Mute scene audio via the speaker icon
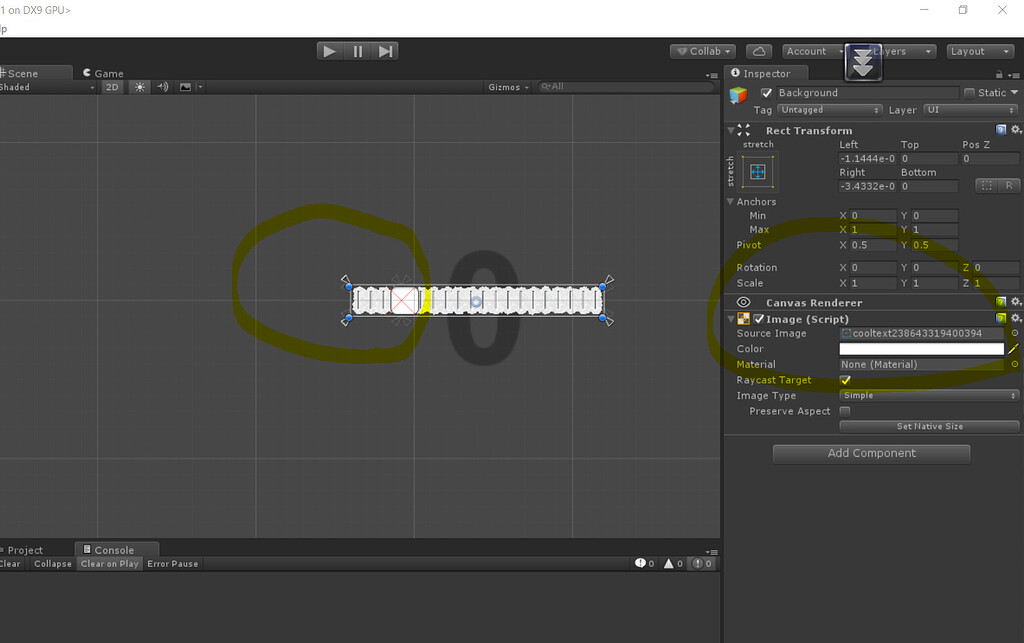 point(160,87)
